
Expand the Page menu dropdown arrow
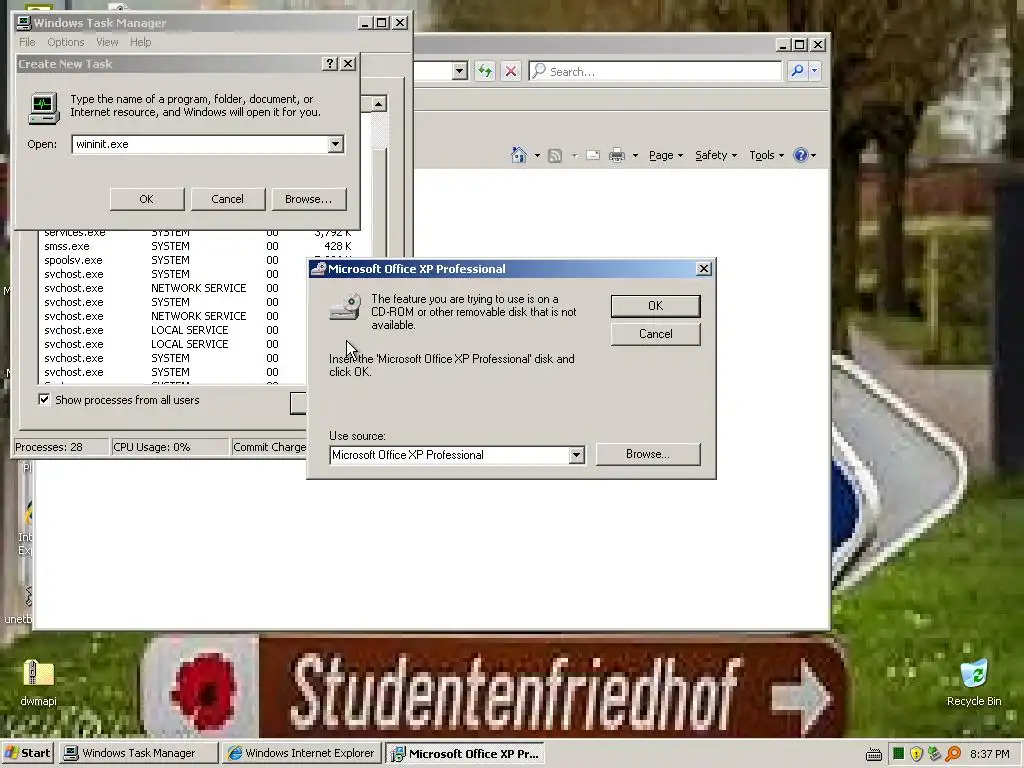tap(680, 156)
